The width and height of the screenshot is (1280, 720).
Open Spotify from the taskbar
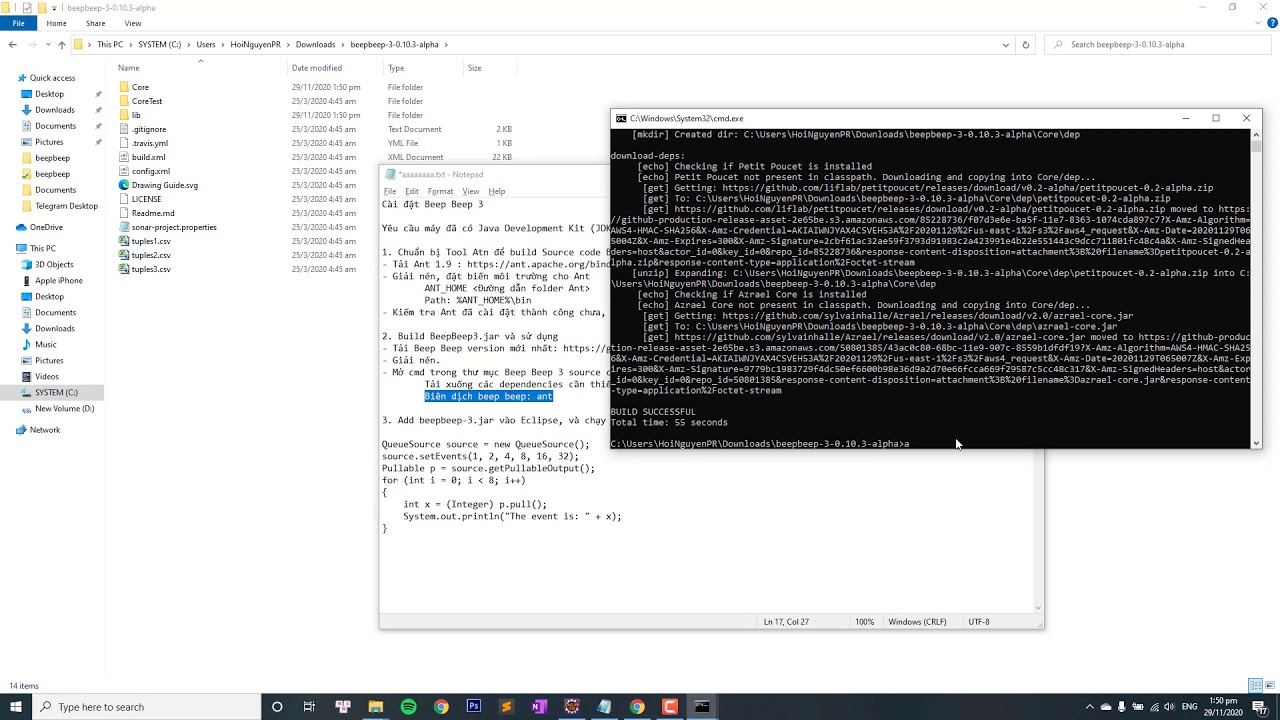[x=408, y=707]
